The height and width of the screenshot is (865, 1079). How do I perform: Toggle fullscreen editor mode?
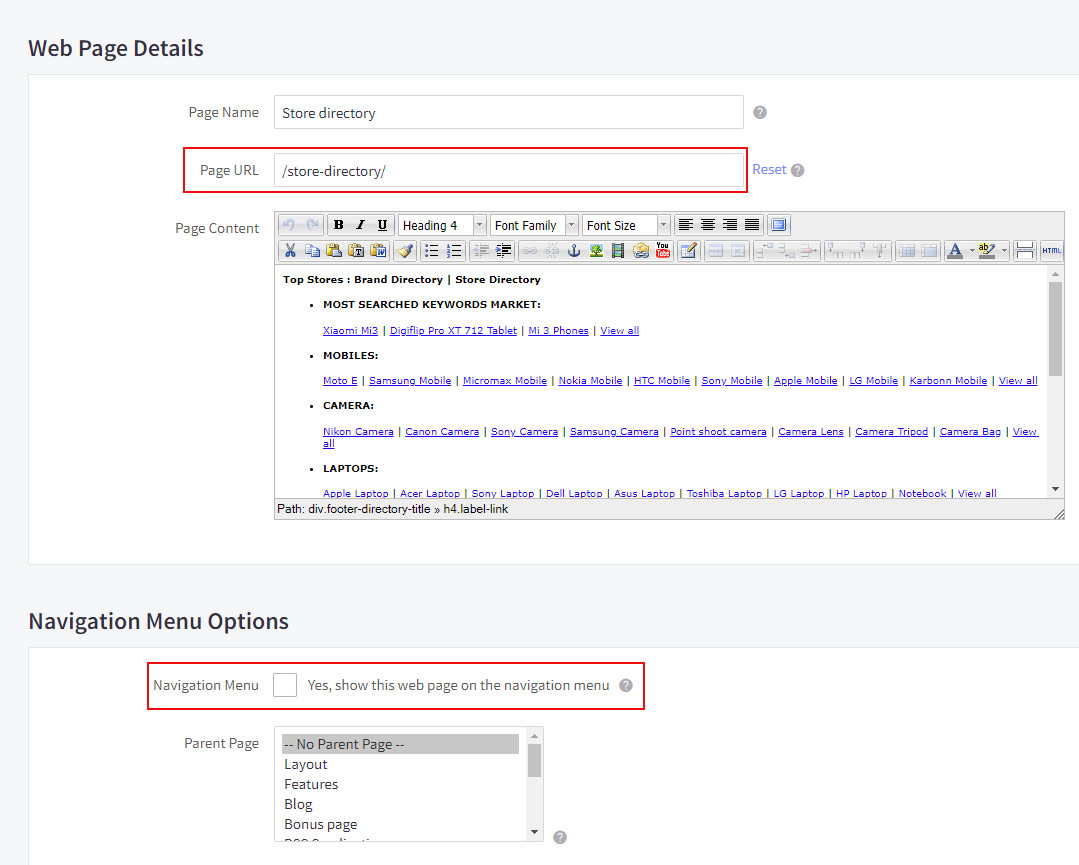coord(779,225)
